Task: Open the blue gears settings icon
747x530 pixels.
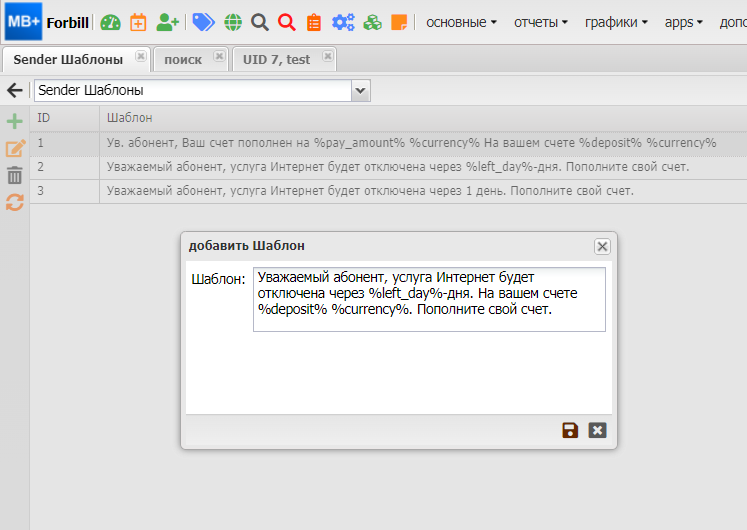Action: (343, 22)
